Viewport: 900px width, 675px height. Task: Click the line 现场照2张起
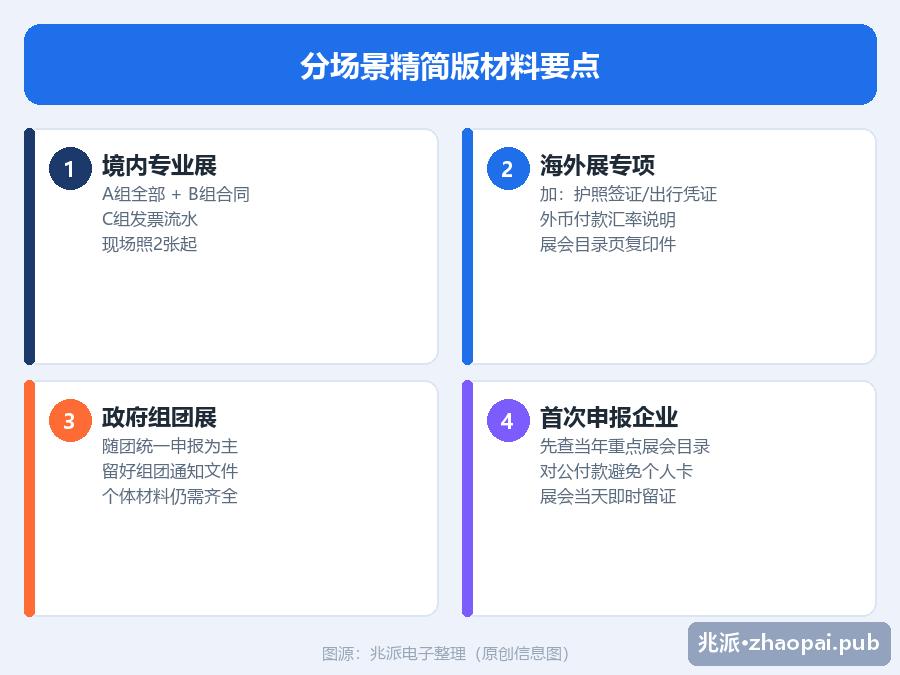[x=149, y=244]
